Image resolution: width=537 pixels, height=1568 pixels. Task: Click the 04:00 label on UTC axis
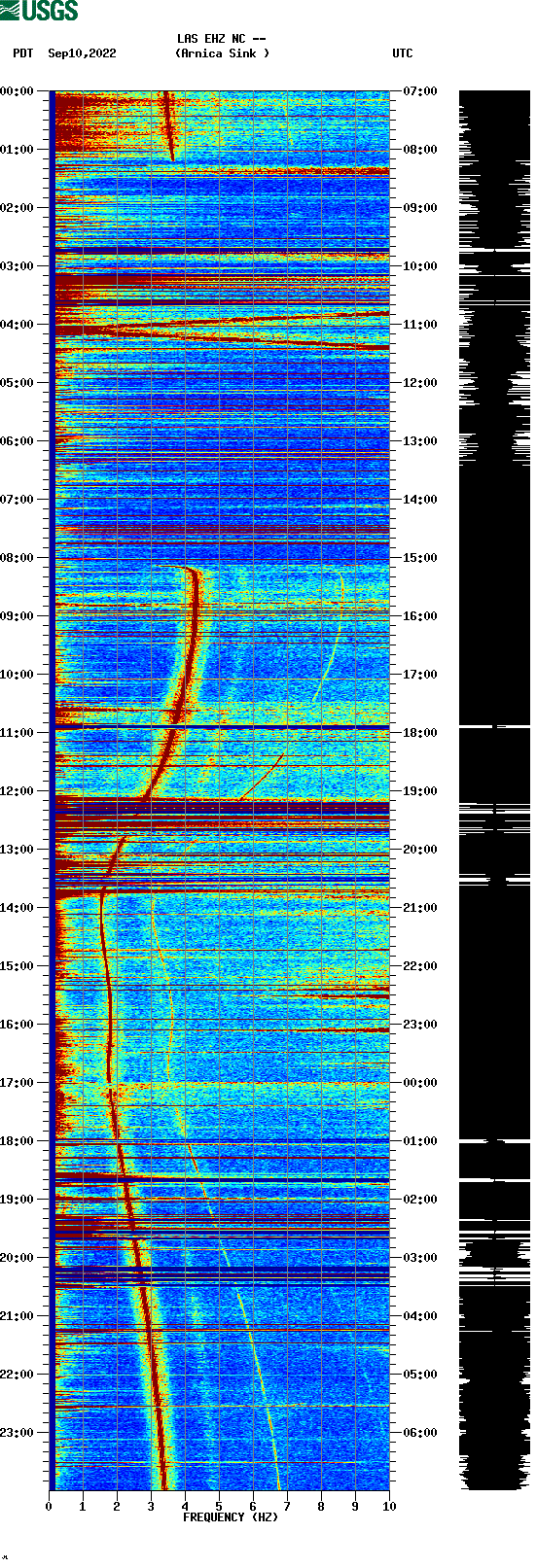[420, 1316]
